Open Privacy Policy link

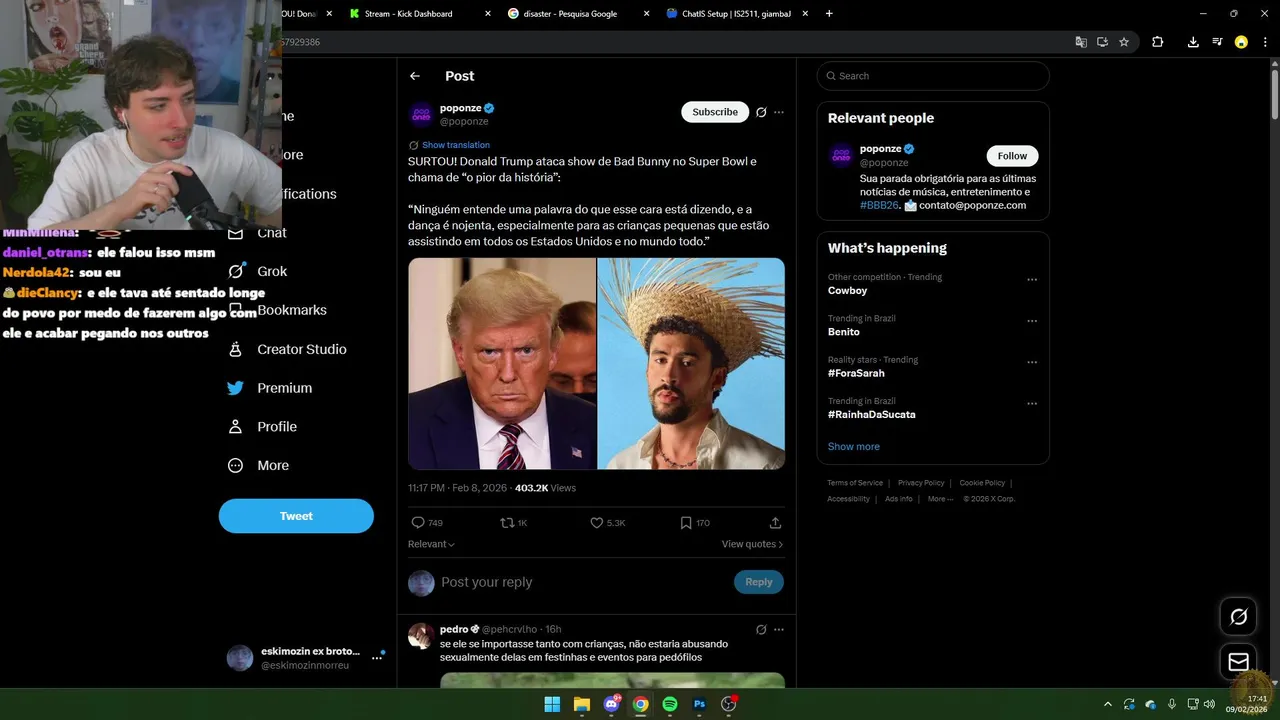921,483
